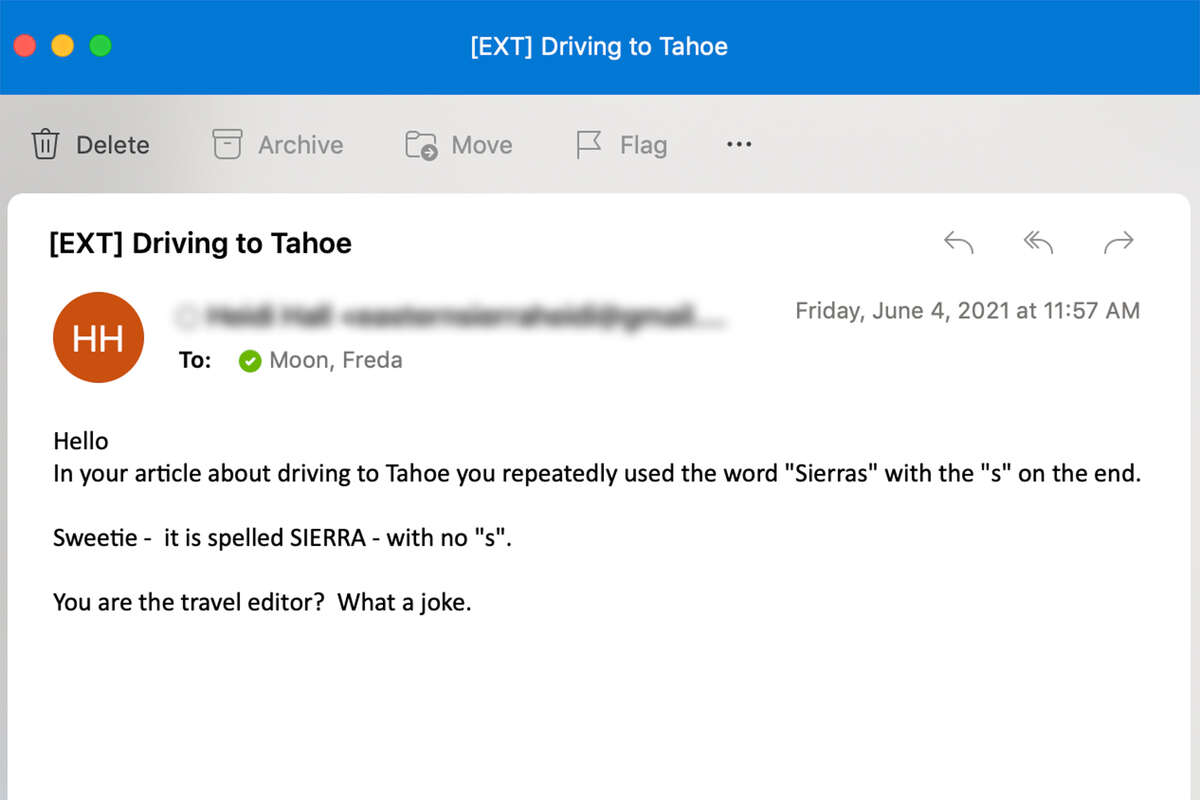This screenshot has width=1200, height=800.
Task: Click the window title in blue bar
Action: coord(599,47)
